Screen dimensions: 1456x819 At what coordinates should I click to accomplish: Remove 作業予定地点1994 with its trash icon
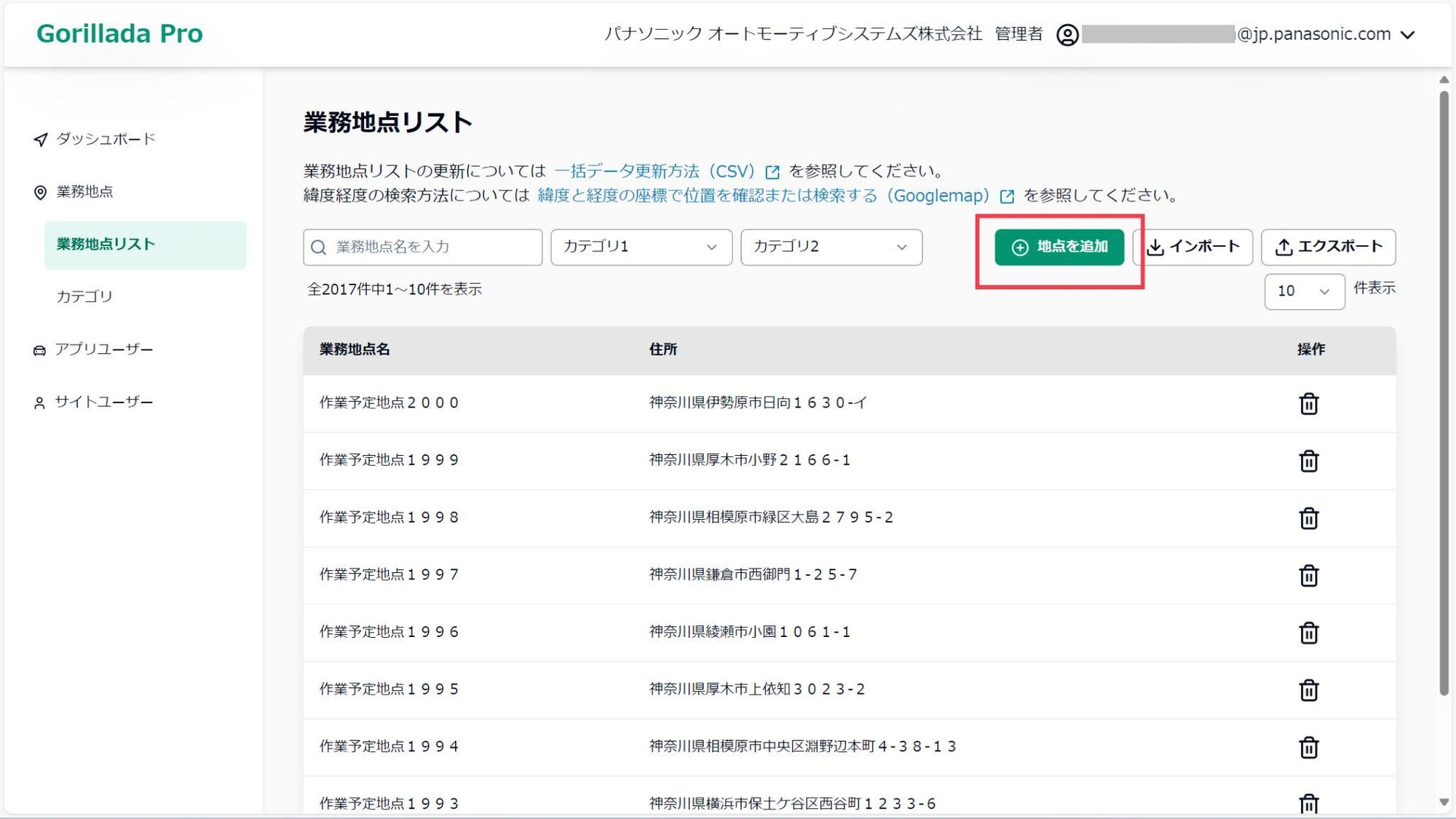point(1308,747)
